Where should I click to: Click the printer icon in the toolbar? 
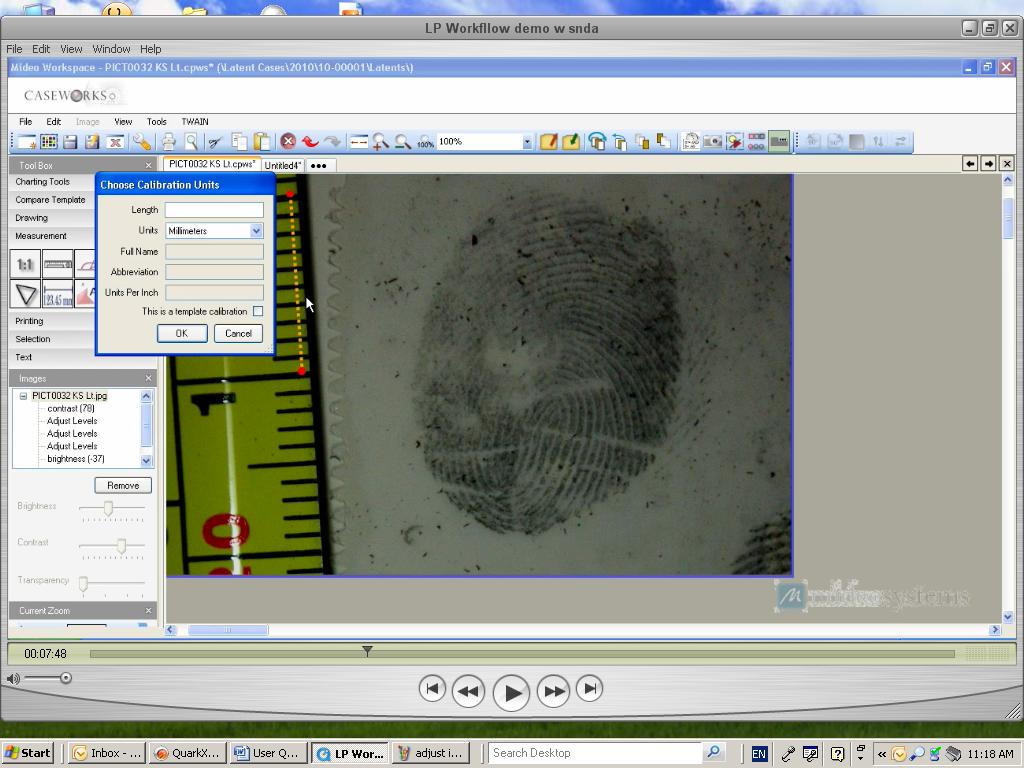click(169, 142)
